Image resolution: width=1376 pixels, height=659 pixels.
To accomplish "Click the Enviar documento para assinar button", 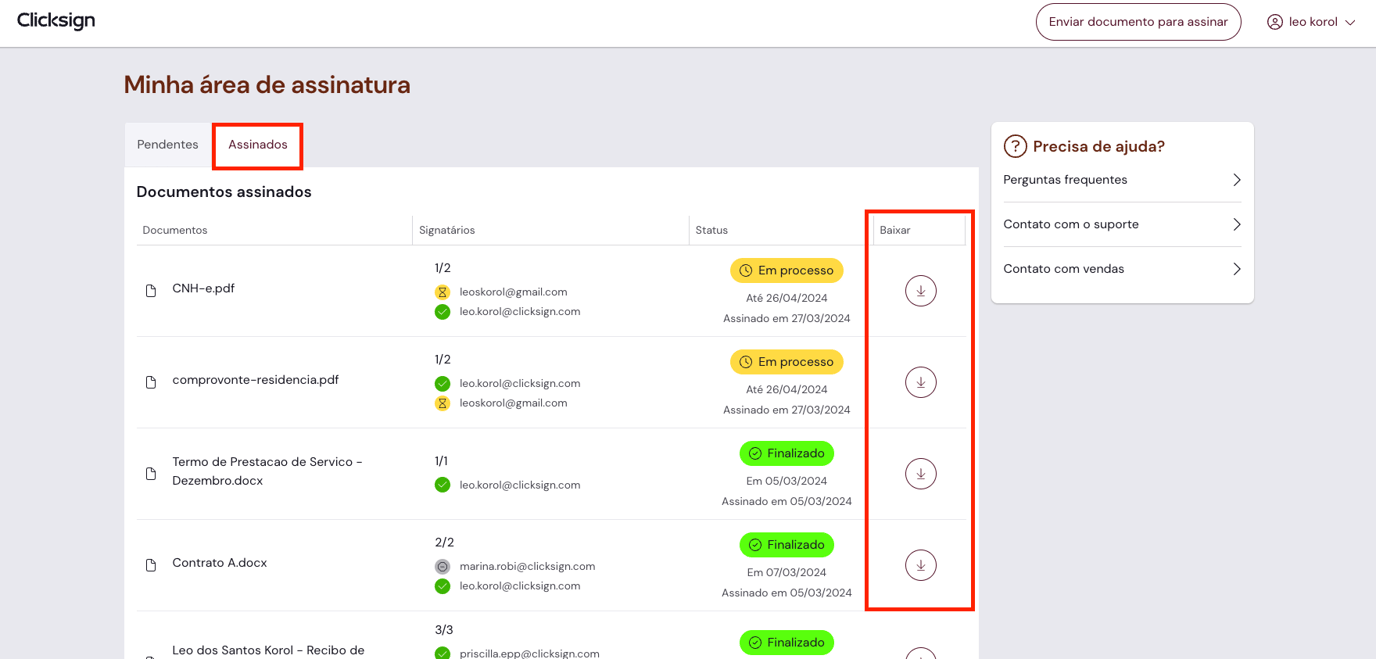I will pos(1138,21).
